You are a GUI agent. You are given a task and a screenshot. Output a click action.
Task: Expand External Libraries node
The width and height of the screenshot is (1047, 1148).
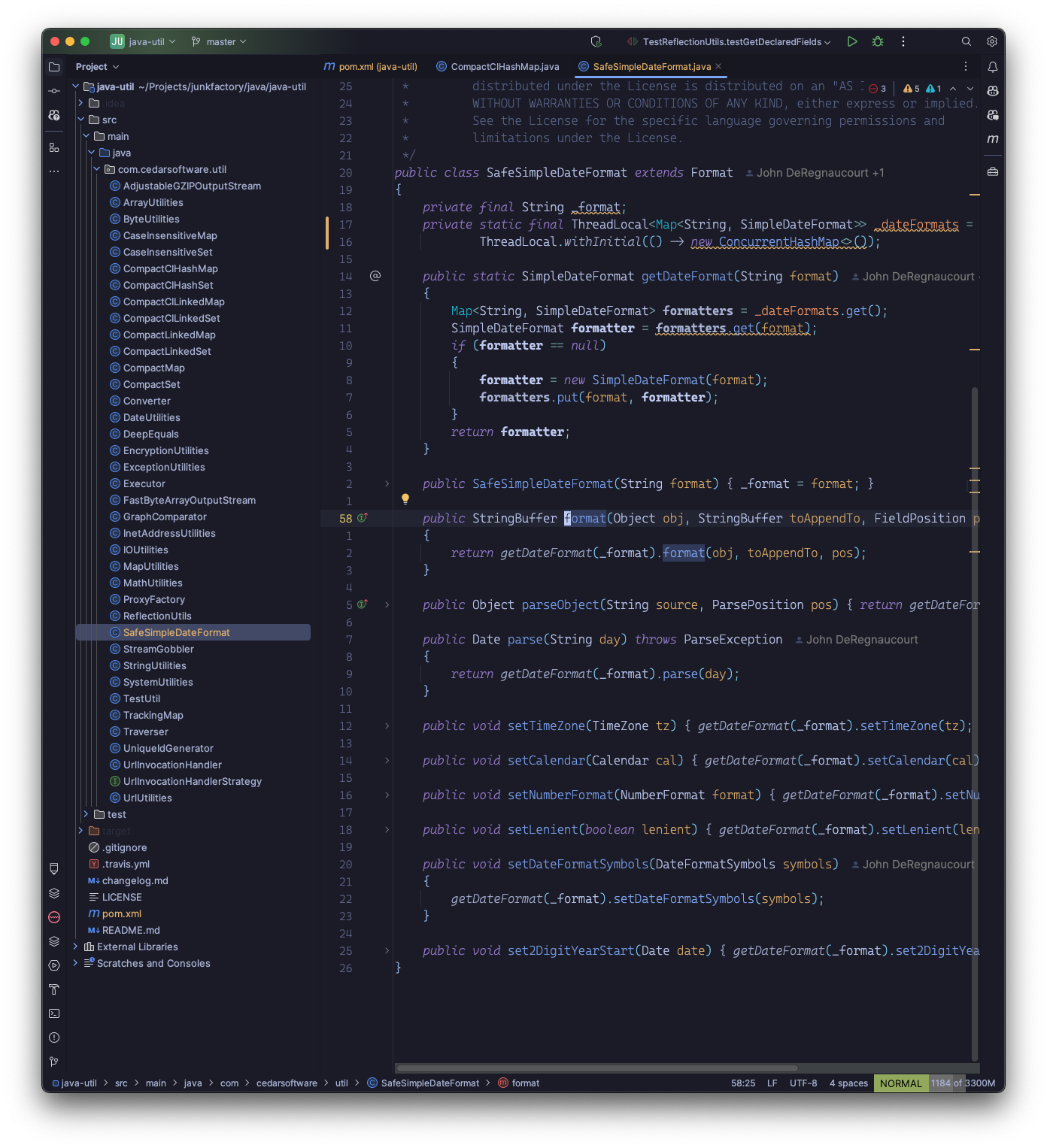75,947
